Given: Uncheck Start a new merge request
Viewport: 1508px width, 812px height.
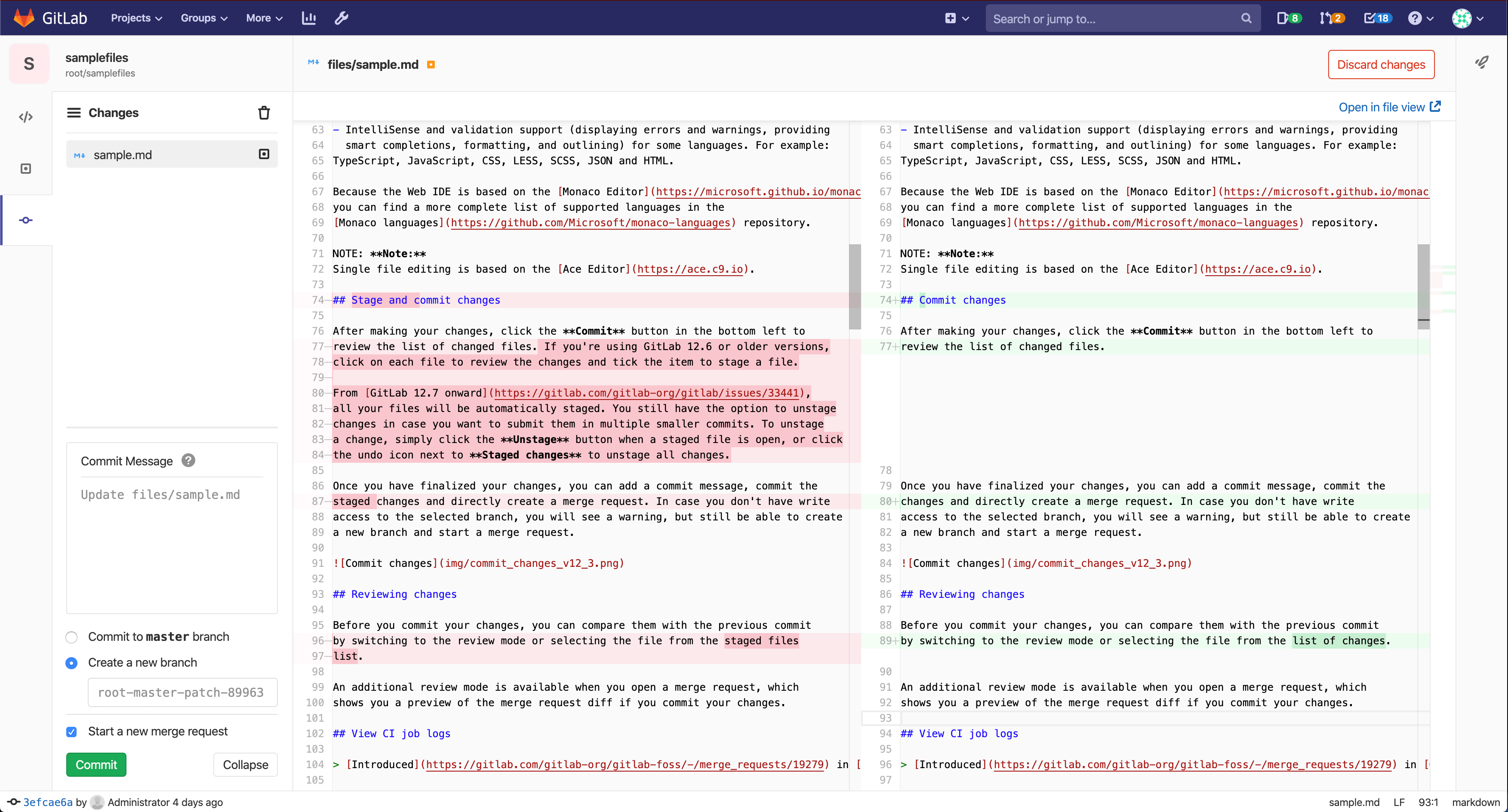Looking at the screenshot, I should coord(71,731).
